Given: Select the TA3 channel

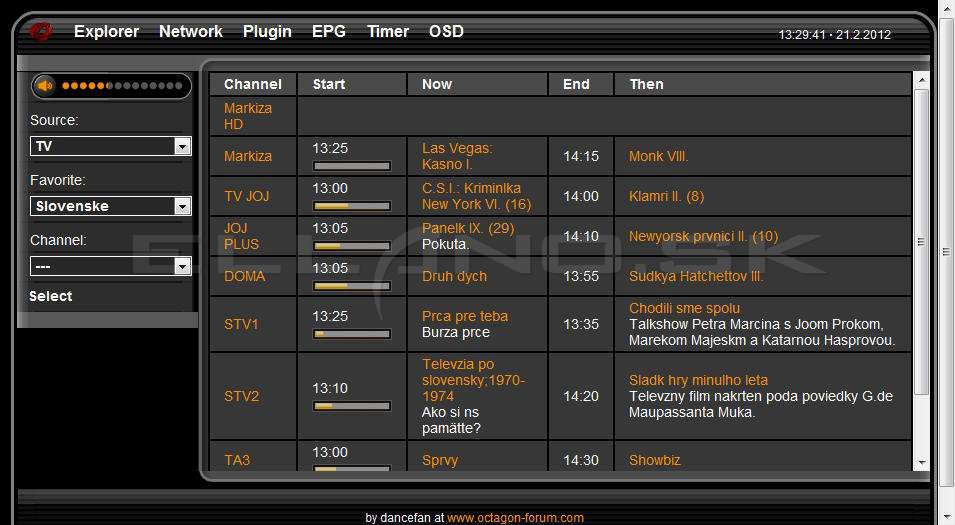Looking at the screenshot, I should 237,460.
